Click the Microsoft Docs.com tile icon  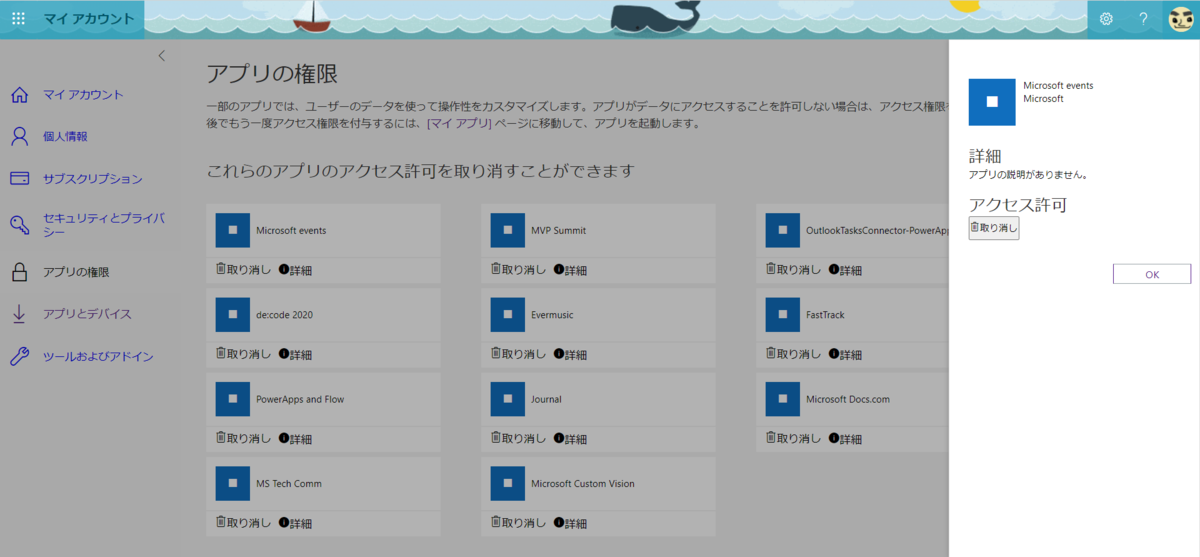(x=782, y=399)
